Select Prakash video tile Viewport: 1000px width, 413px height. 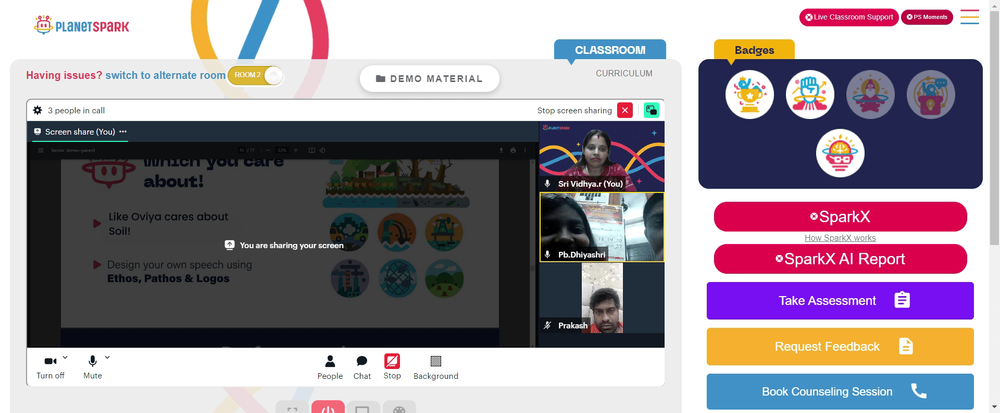point(601,298)
